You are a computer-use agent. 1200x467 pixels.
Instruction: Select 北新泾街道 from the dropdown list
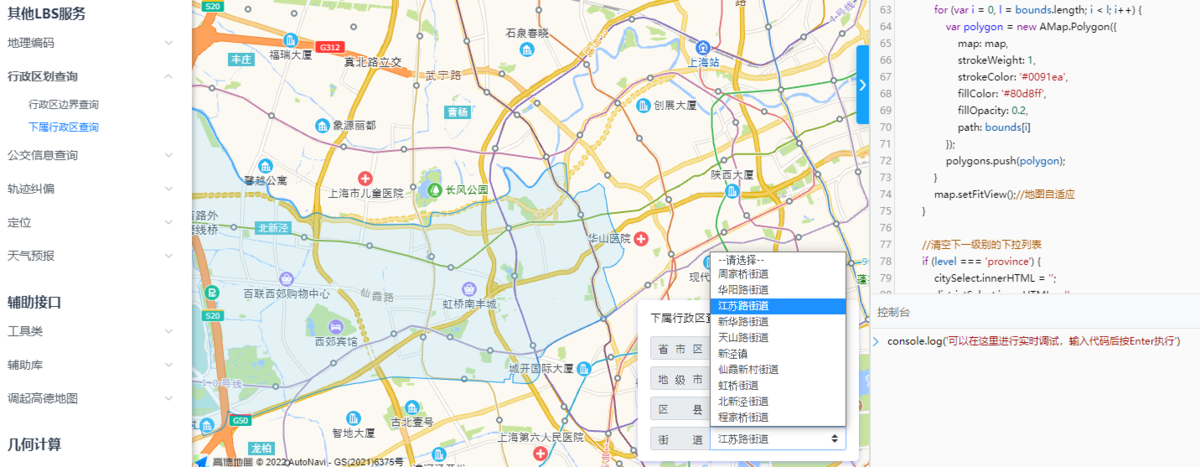(x=779, y=402)
